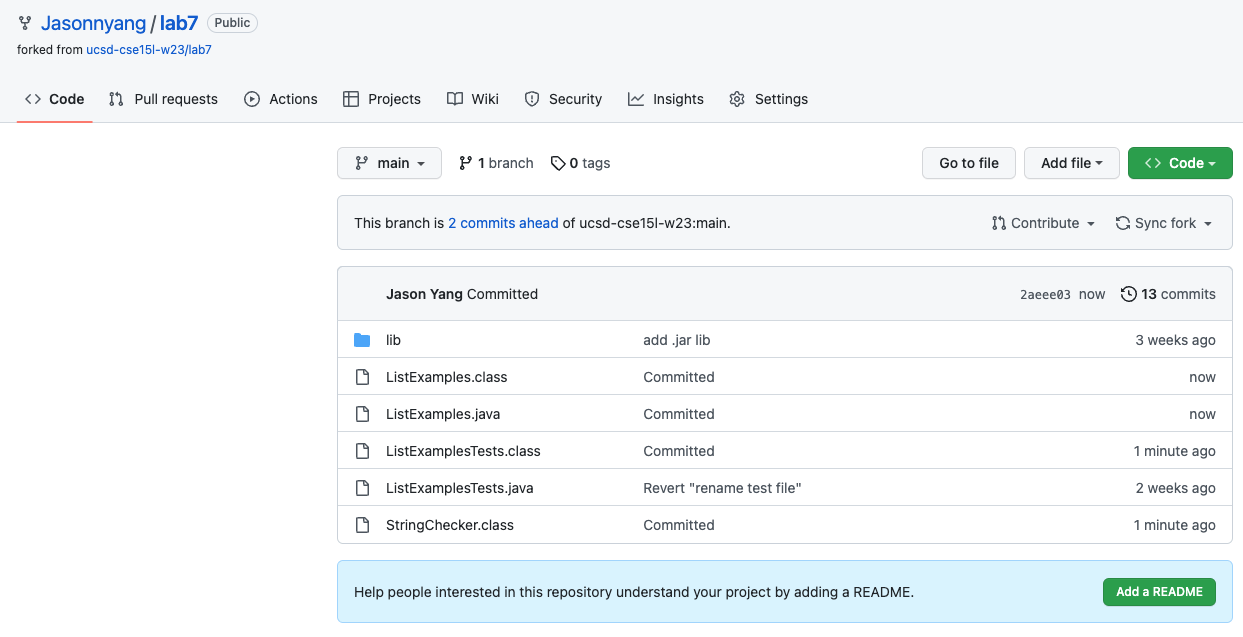Open the 13 commits history link
The width and height of the screenshot is (1243, 637).
1168,294
